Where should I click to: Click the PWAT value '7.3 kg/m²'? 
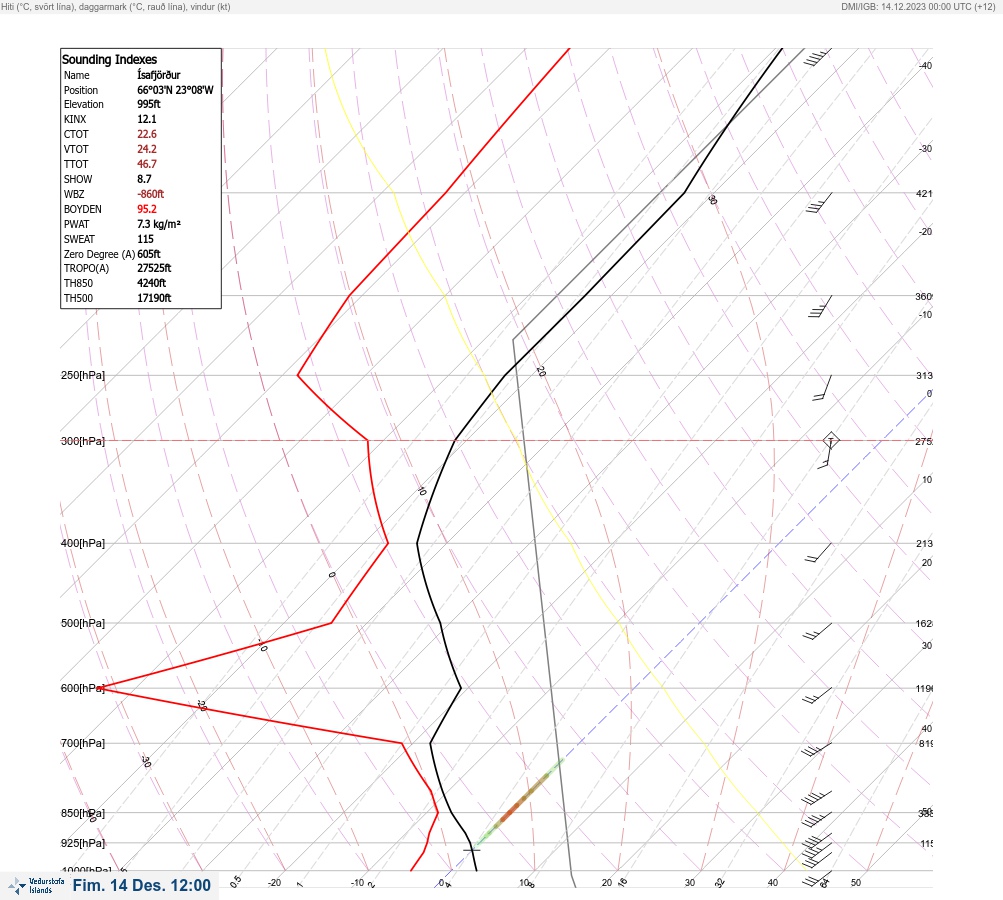159,224
